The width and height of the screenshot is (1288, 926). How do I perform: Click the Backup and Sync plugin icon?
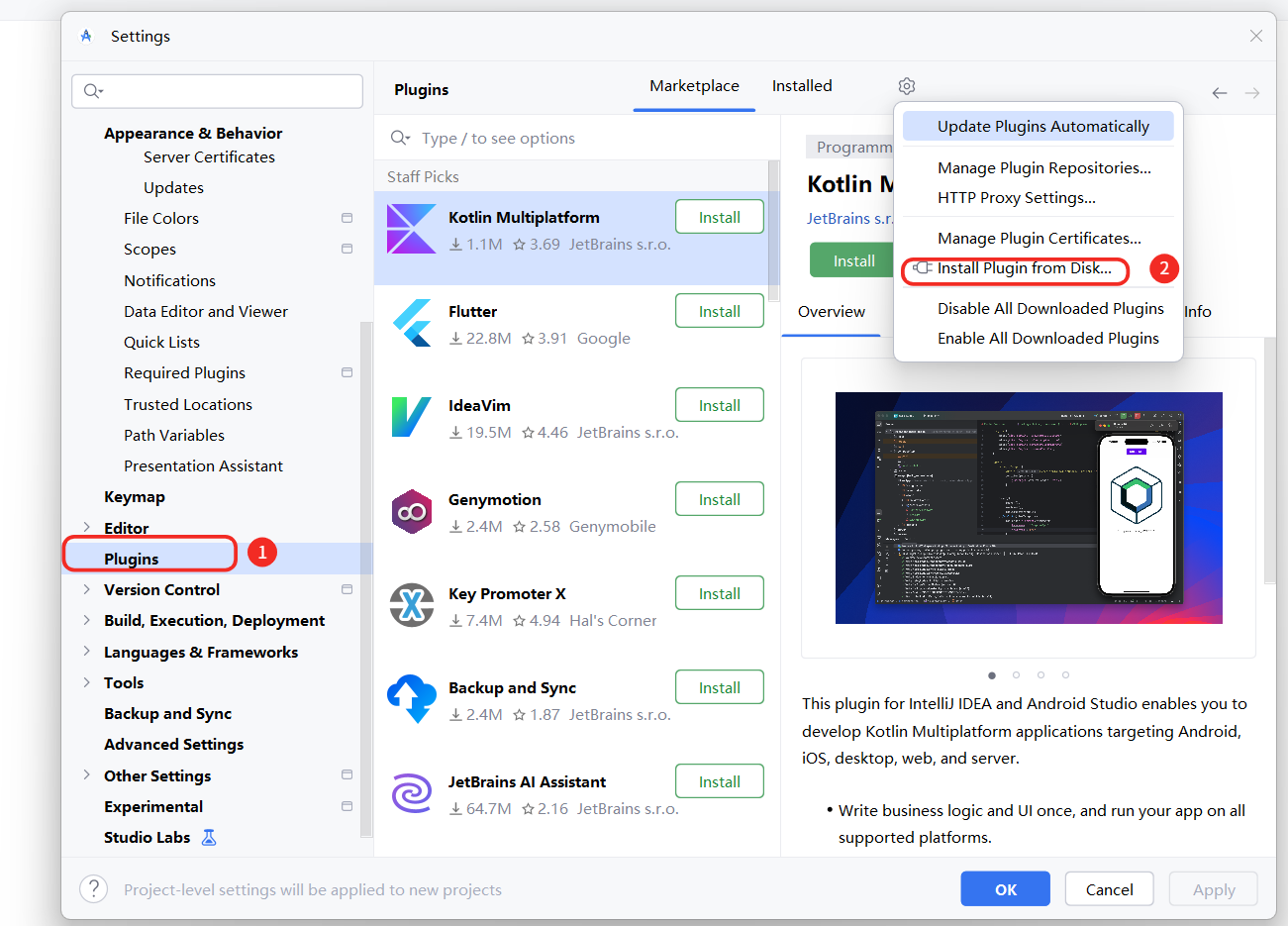point(412,696)
